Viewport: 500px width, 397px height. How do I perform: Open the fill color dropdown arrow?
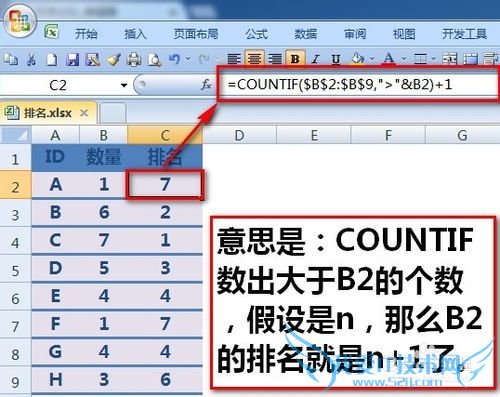(372, 59)
